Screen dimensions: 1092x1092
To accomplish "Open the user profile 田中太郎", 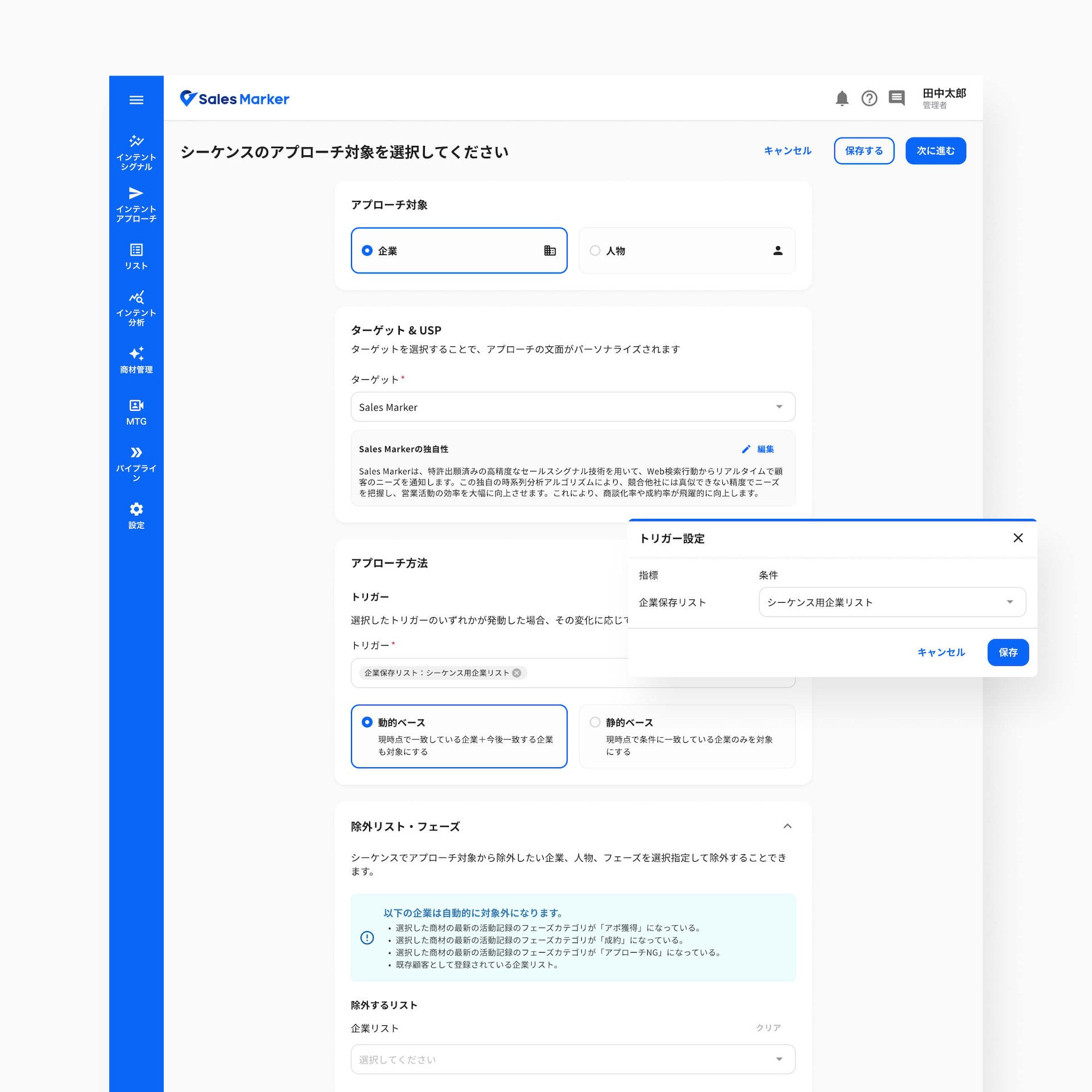I will pyautogui.click(x=944, y=98).
